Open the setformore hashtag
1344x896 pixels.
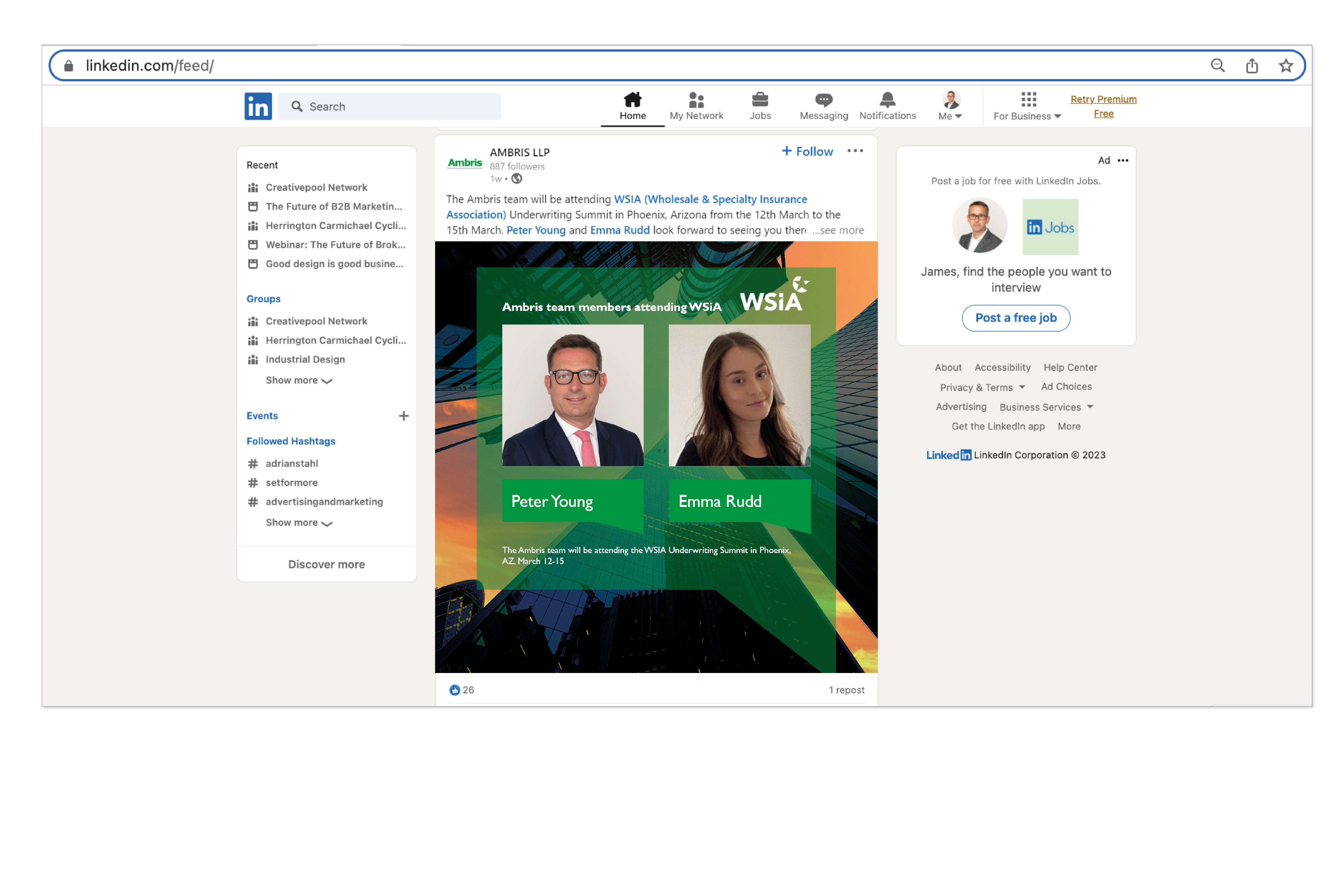pos(291,483)
